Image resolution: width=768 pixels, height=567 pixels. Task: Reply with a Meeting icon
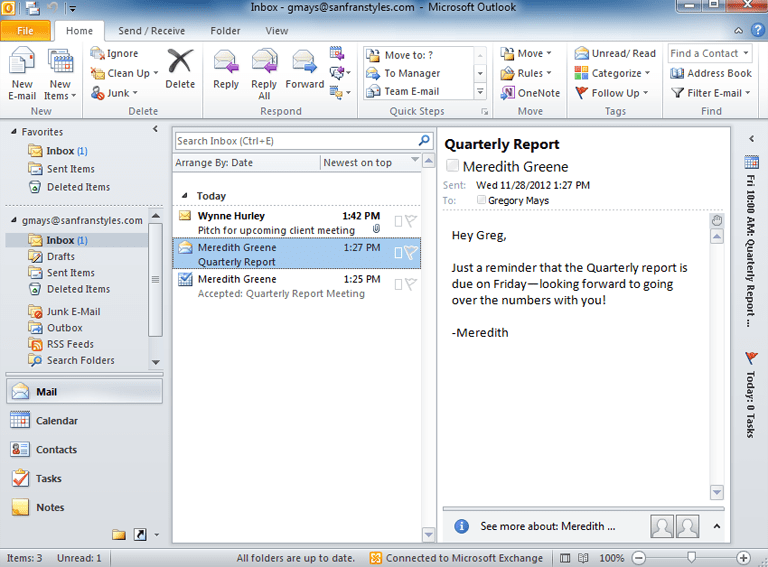pos(336,53)
